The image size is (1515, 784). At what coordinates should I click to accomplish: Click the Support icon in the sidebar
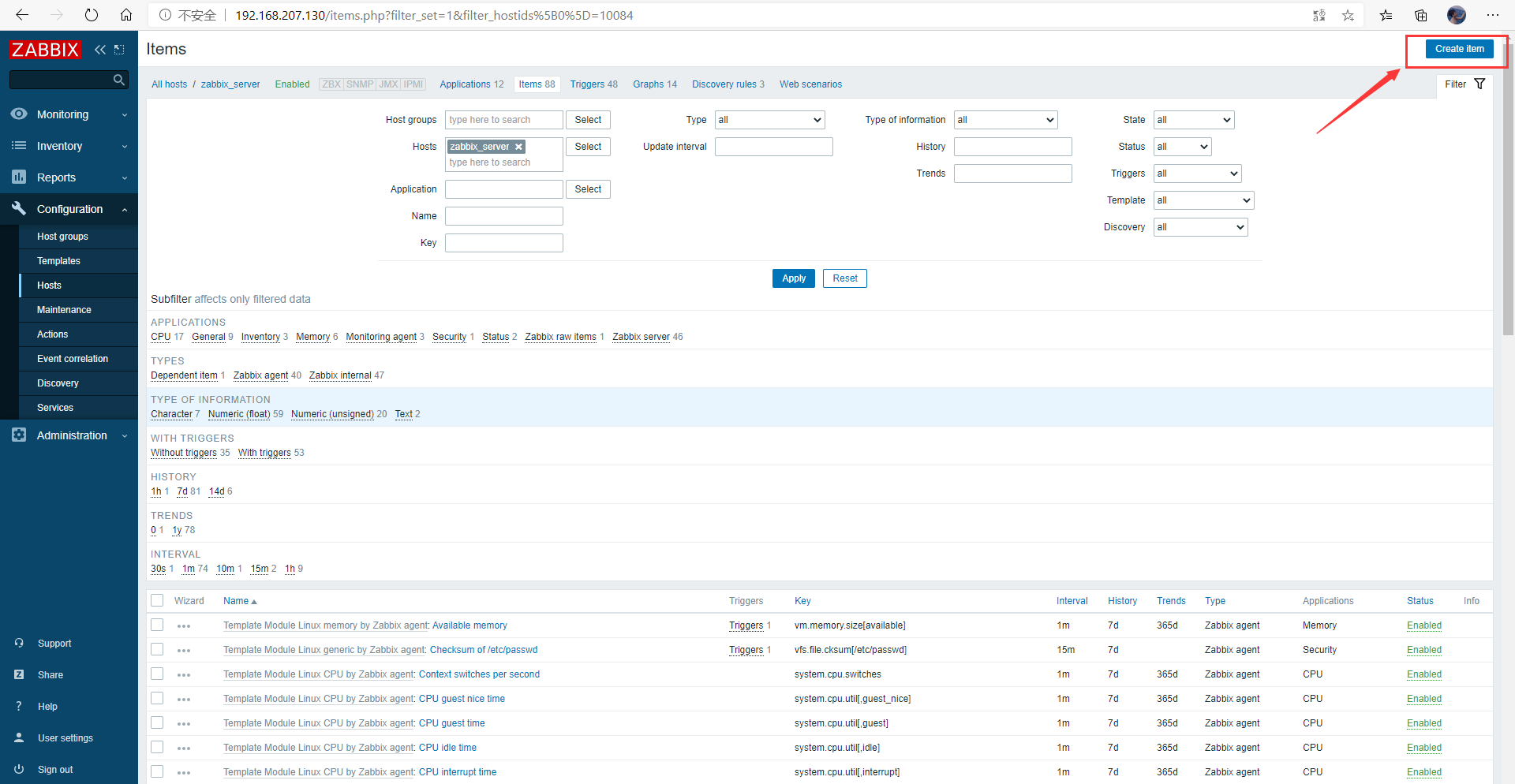coord(19,644)
